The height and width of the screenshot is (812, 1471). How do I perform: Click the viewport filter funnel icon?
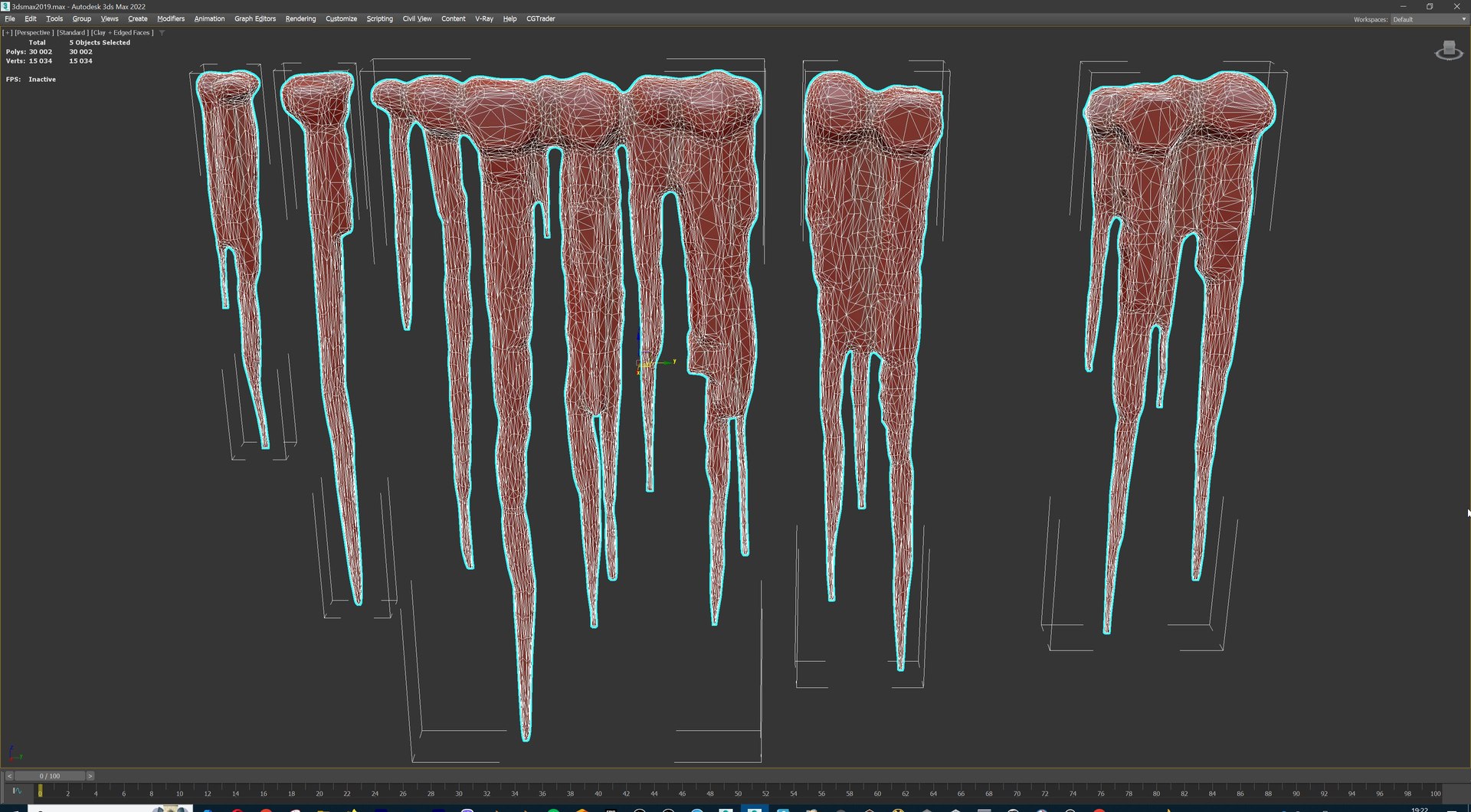tap(162, 33)
